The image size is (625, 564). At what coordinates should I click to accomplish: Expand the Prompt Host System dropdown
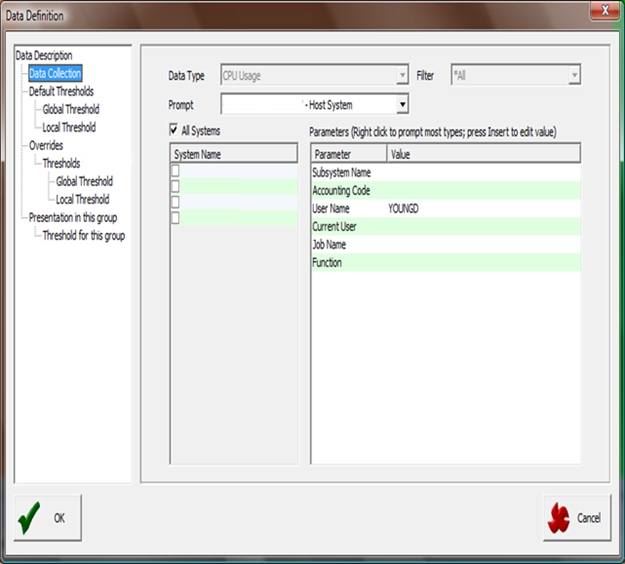click(x=402, y=104)
